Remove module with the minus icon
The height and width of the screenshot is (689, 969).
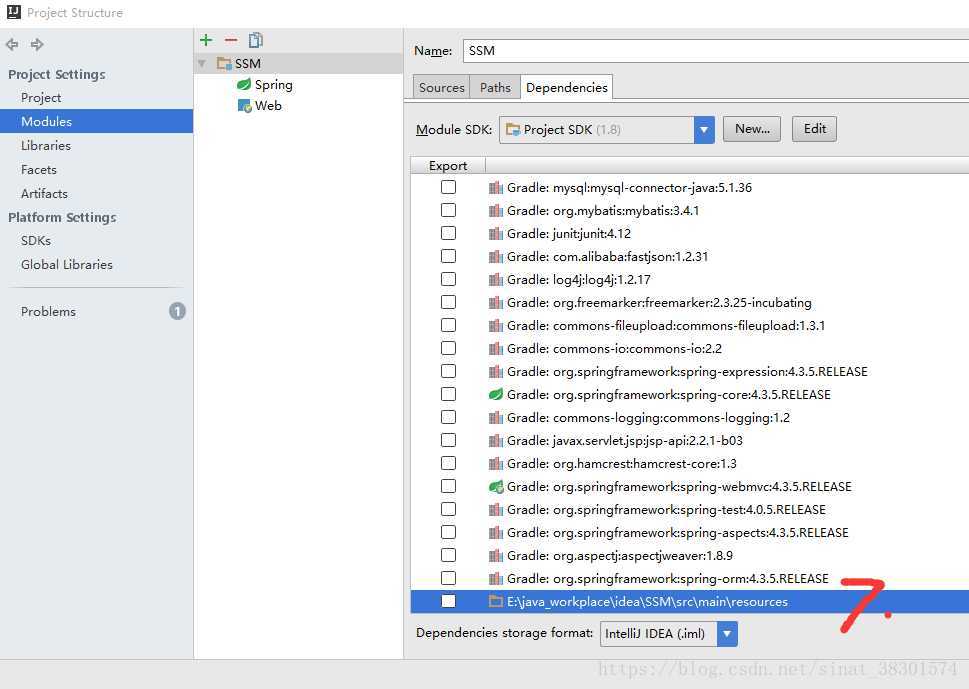coord(231,40)
